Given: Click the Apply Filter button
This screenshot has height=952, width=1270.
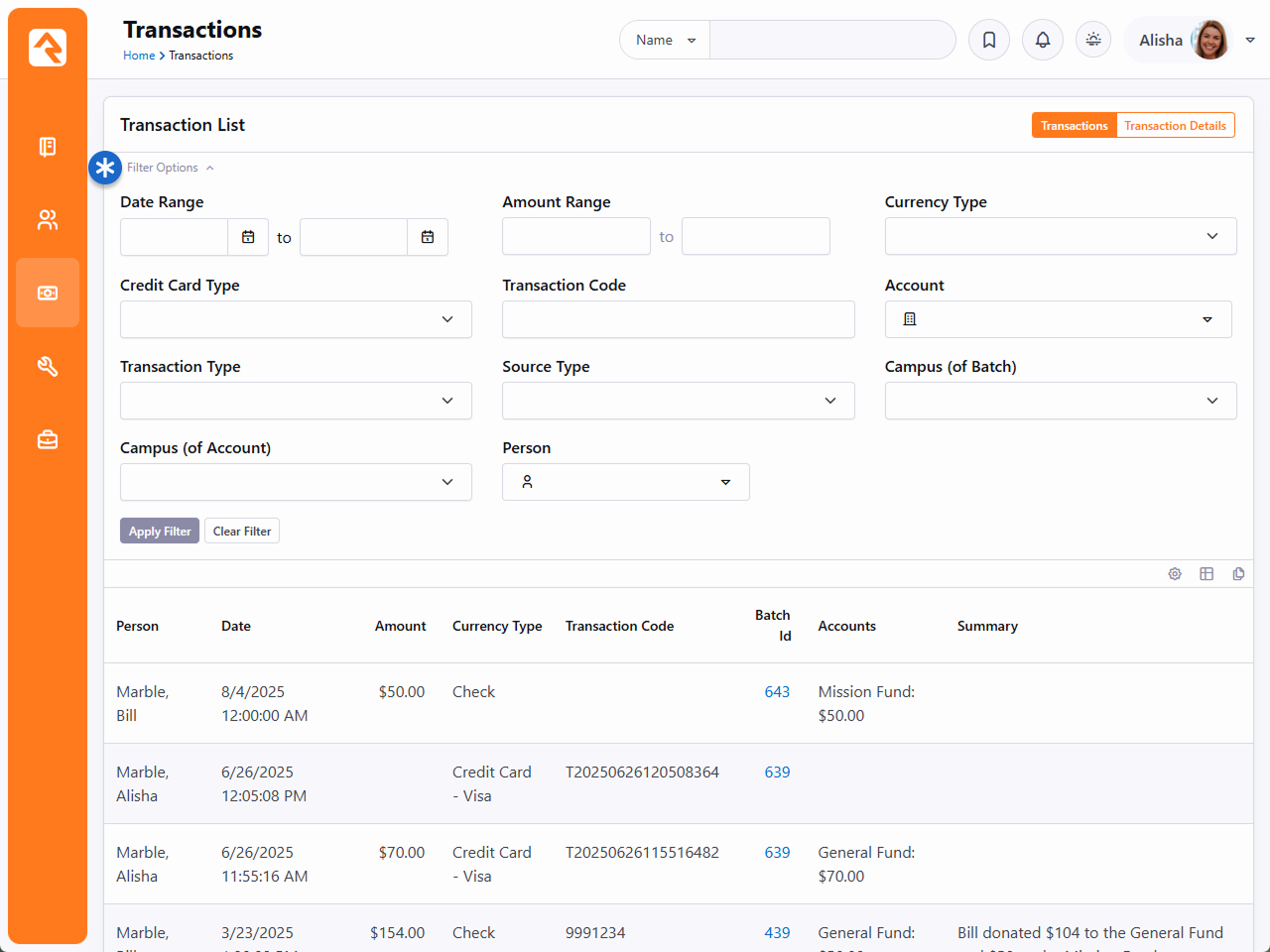Looking at the screenshot, I should [x=160, y=532].
